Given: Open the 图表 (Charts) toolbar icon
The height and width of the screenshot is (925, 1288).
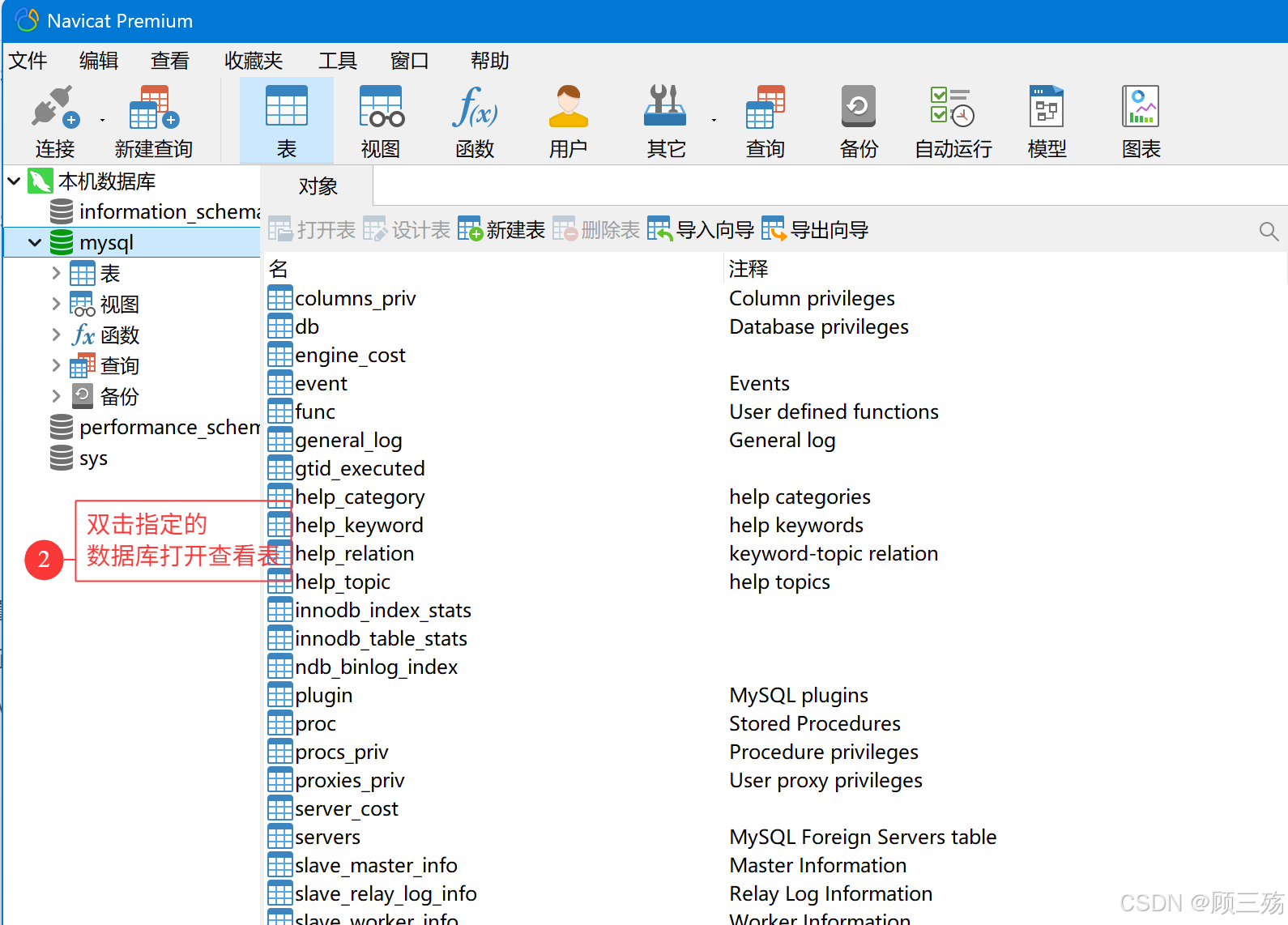Looking at the screenshot, I should coord(1141,107).
